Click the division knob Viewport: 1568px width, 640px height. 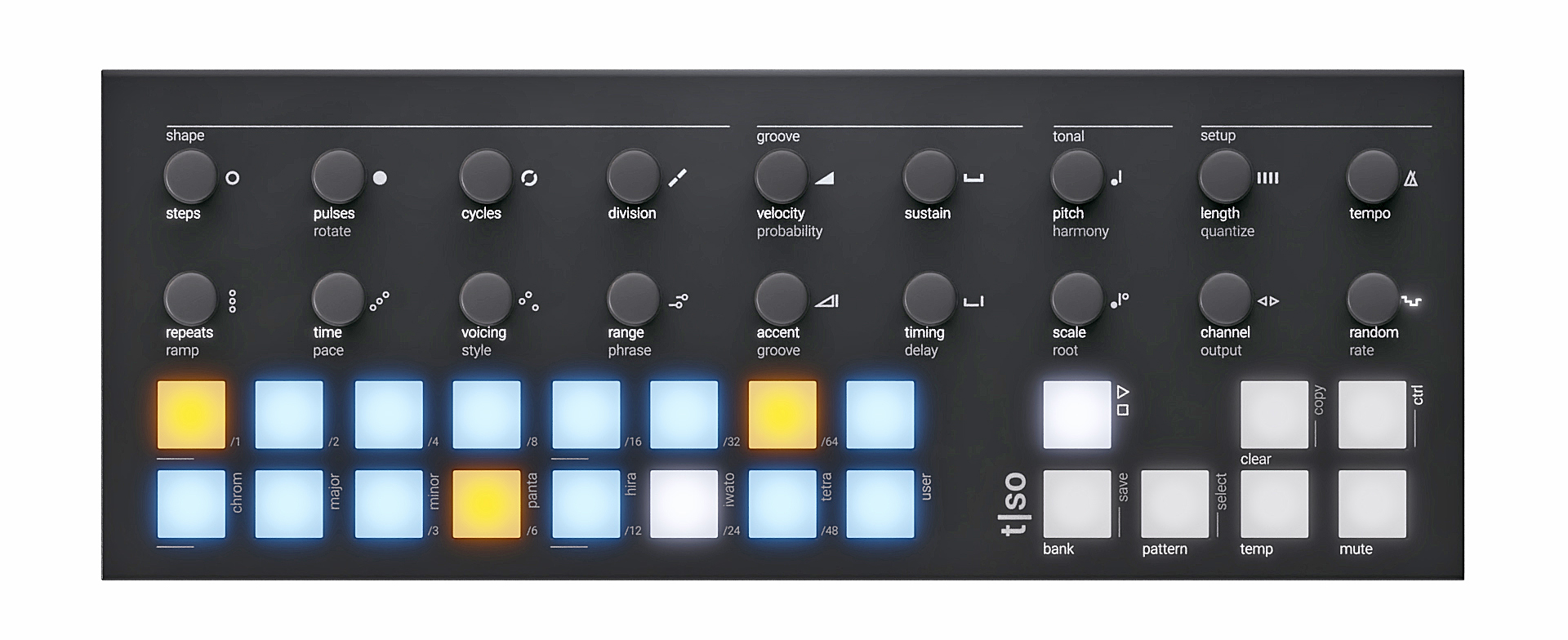click(633, 176)
